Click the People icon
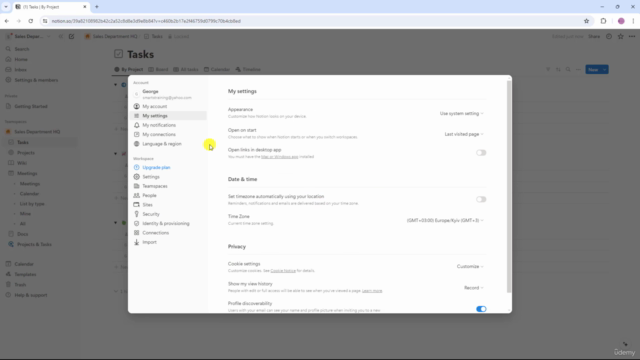Screen dimensions: 640x360 click(137, 196)
